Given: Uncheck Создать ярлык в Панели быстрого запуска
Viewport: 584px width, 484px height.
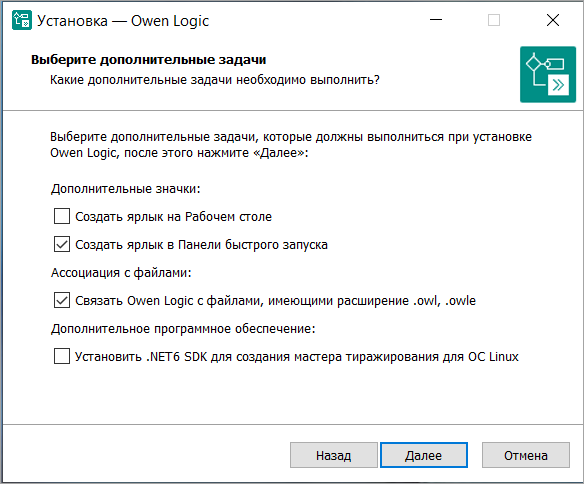Looking at the screenshot, I should 62,245.
